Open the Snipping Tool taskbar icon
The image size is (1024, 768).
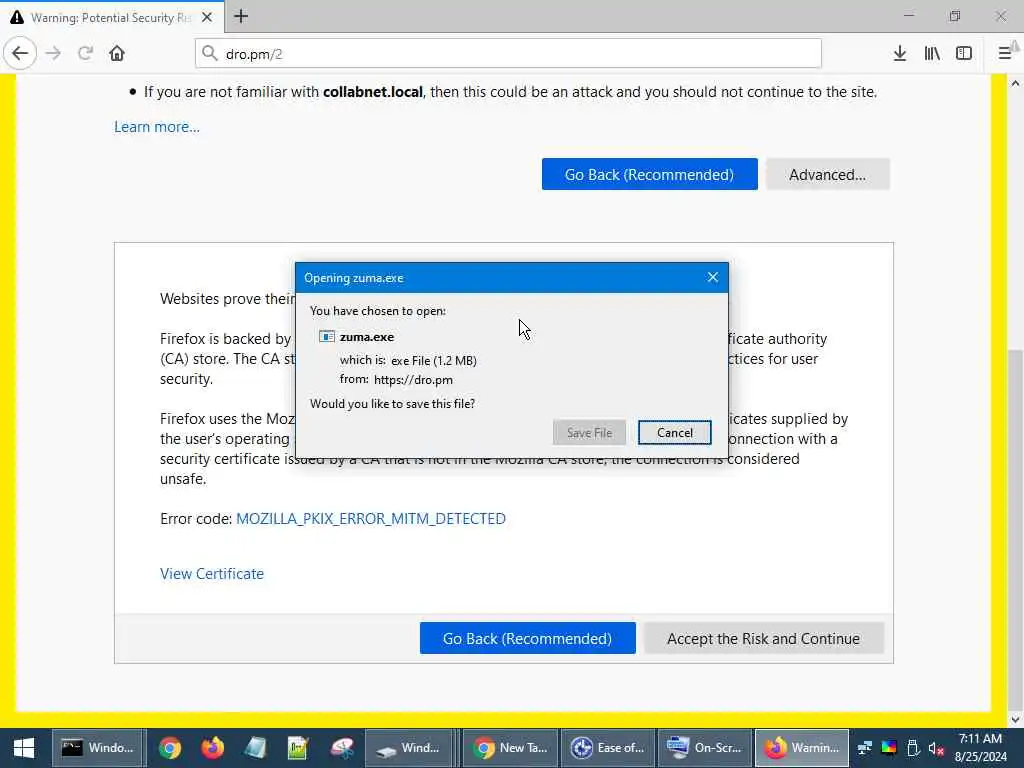click(342, 748)
